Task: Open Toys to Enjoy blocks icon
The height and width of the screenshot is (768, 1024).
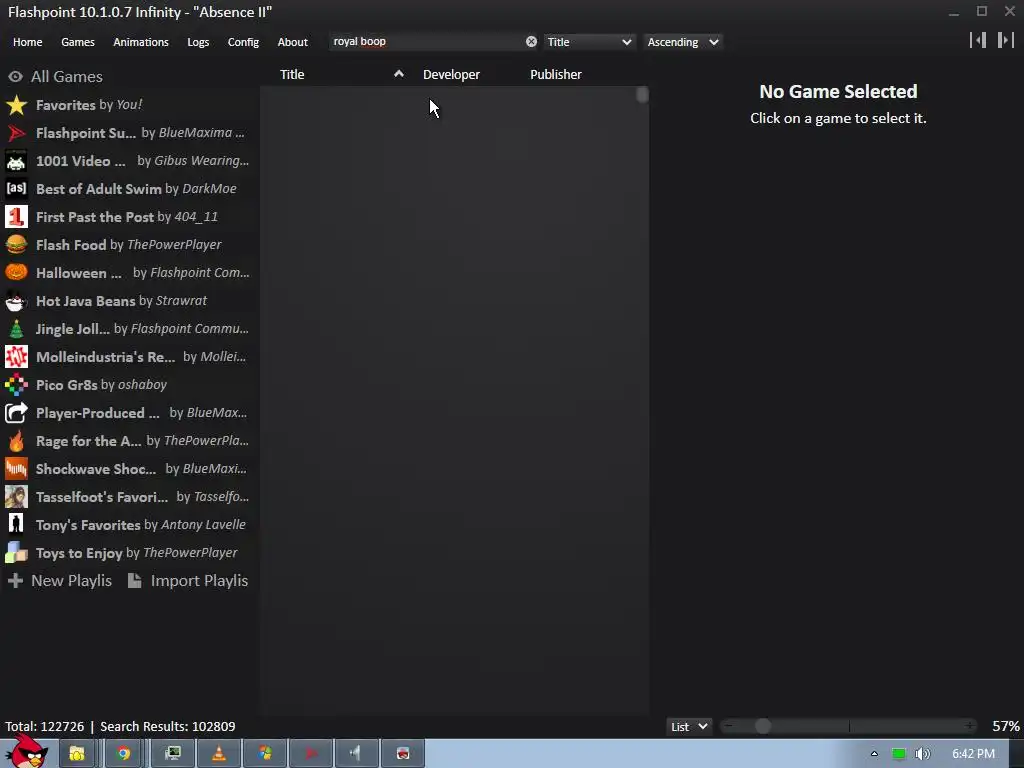Action: pyautogui.click(x=16, y=552)
